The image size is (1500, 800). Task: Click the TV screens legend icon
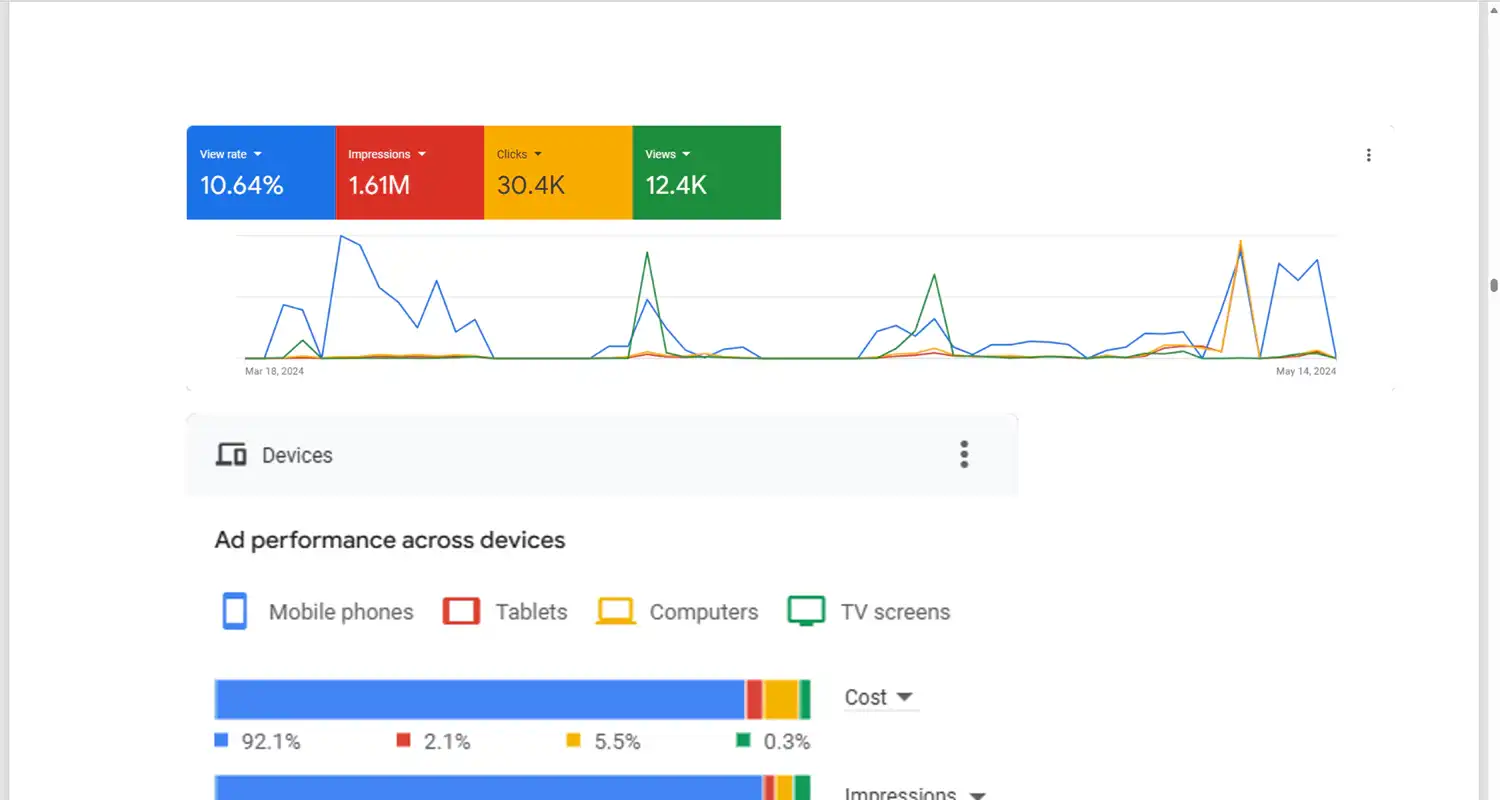(806, 611)
